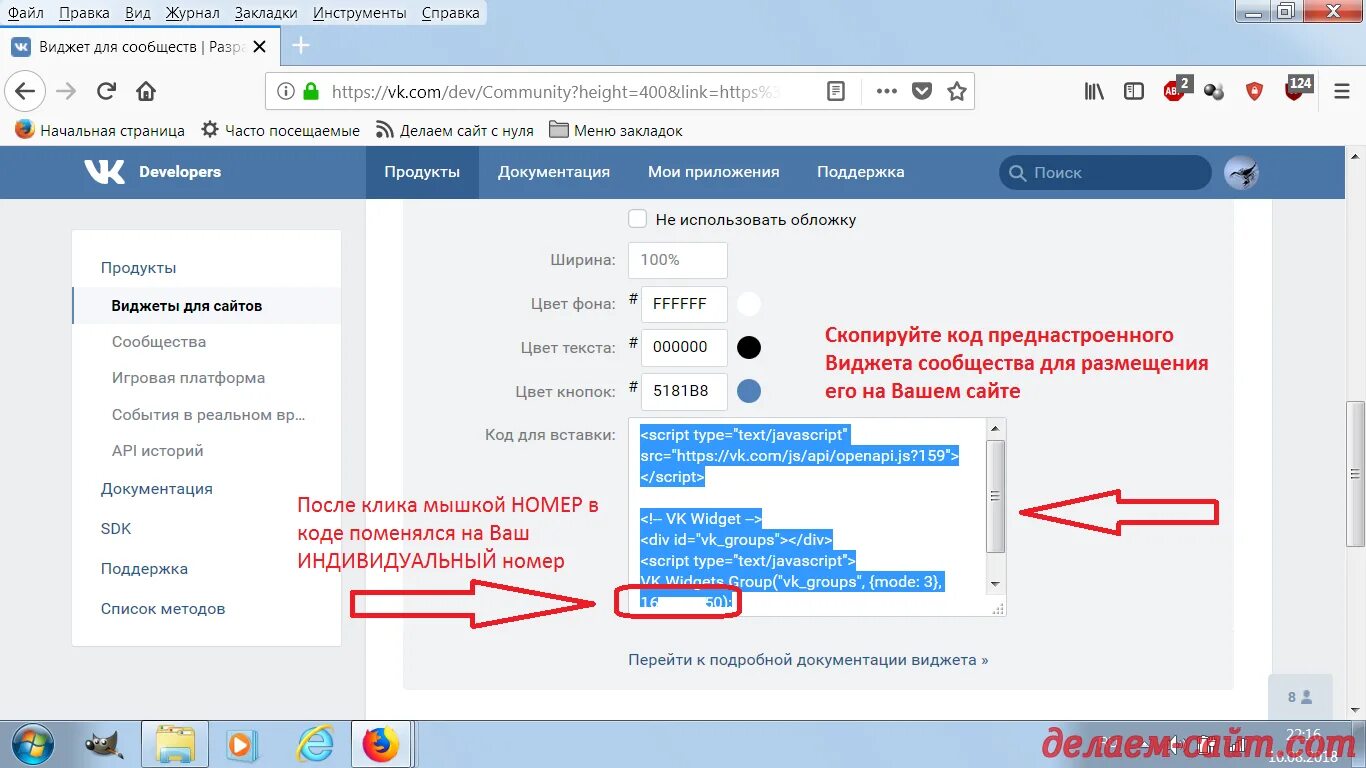
Task: Click the 'Цвет фона' hex field FFFFFF
Action: (x=684, y=304)
